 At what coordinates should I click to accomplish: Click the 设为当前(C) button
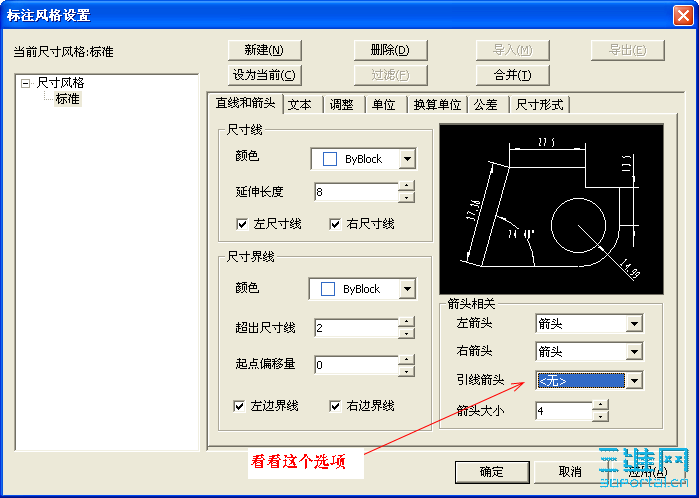tap(264, 75)
